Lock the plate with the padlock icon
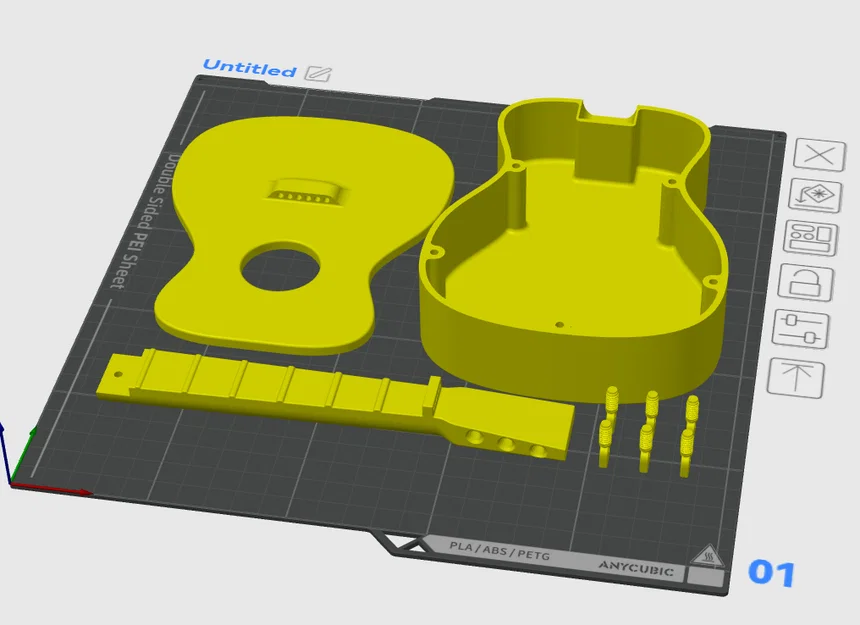 point(806,282)
